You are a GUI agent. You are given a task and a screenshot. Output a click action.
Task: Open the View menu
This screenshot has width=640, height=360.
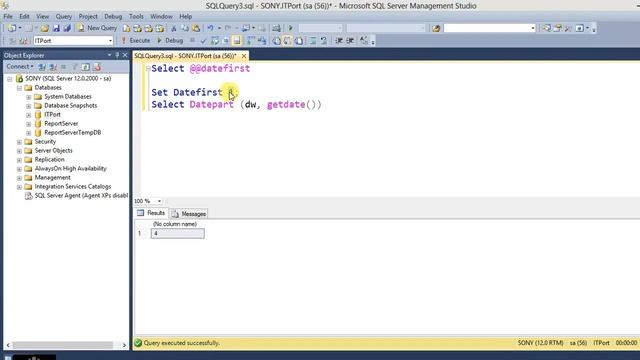[x=42, y=16]
